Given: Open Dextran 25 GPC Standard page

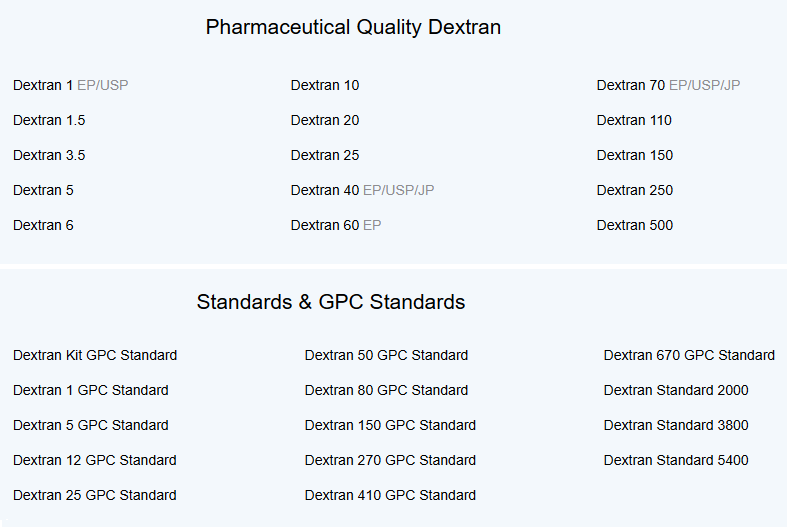Looking at the screenshot, I should coord(95,495).
